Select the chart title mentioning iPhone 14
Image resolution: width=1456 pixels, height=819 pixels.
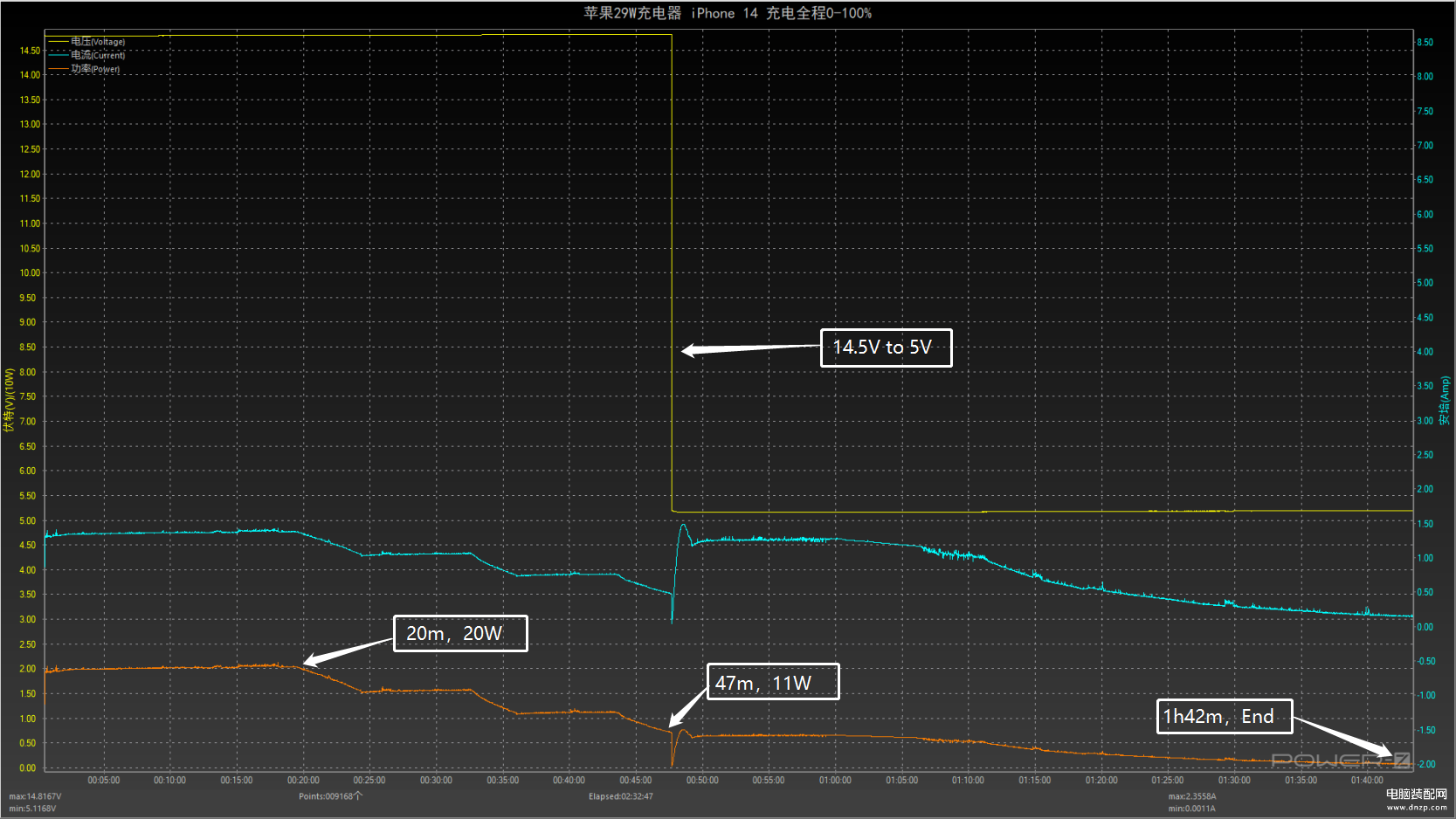pyautogui.click(x=728, y=13)
